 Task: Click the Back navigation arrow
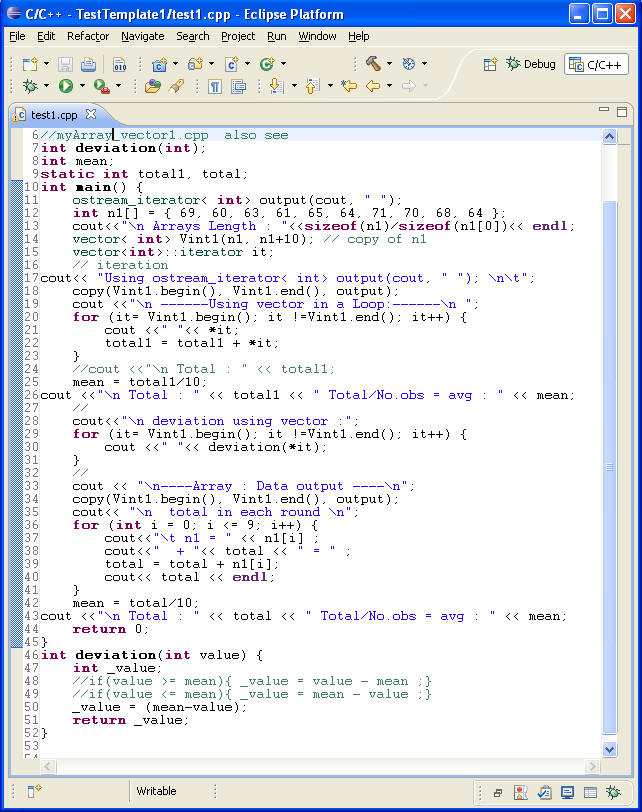[373, 86]
